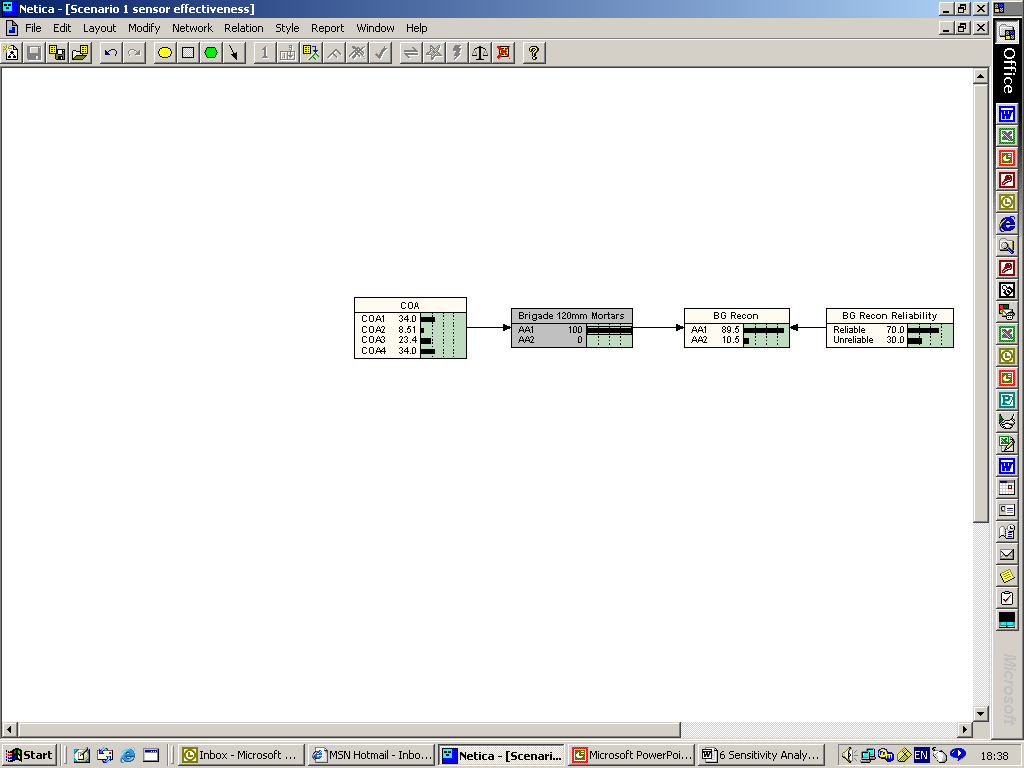The height and width of the screenshot is (768, 1024).
Task: Click the undo toolbar icon
Action: pos(110,53)
